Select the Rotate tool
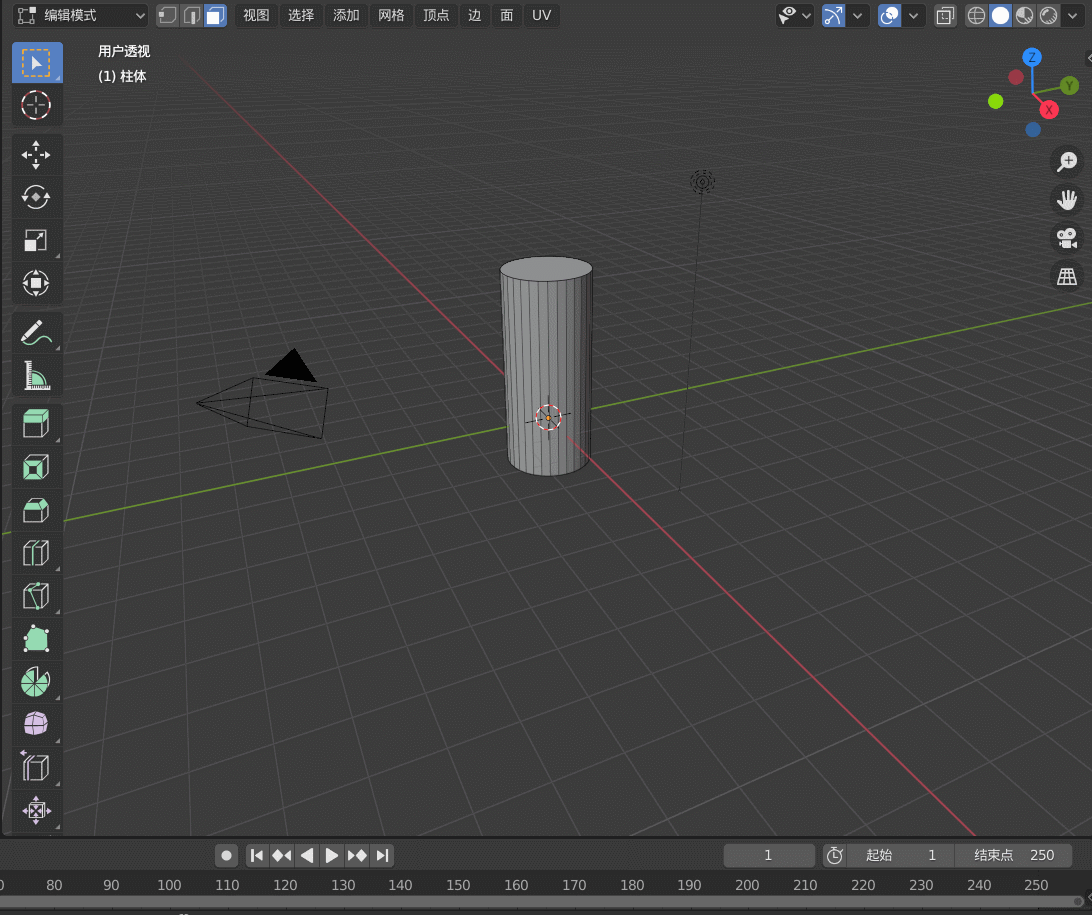 click(x=36, y=198)
